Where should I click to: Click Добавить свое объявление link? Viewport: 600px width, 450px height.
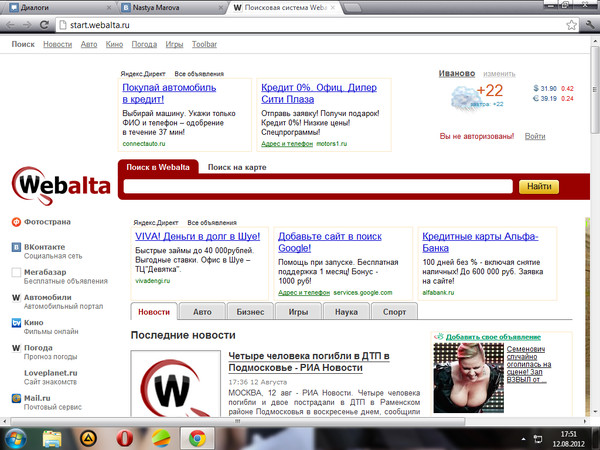pyautogui.click(x=493, y=337)
